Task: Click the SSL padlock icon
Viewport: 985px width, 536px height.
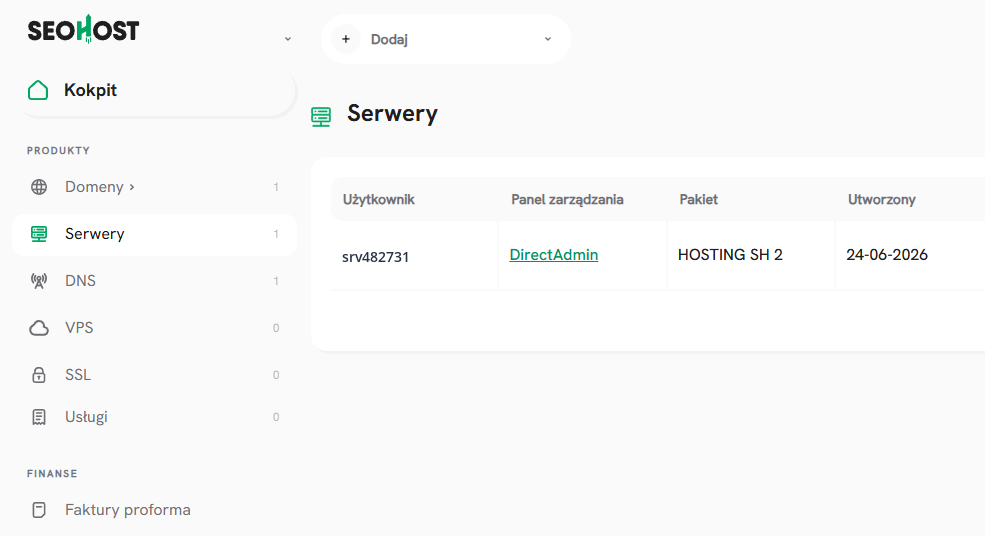Action: point(39,375)
